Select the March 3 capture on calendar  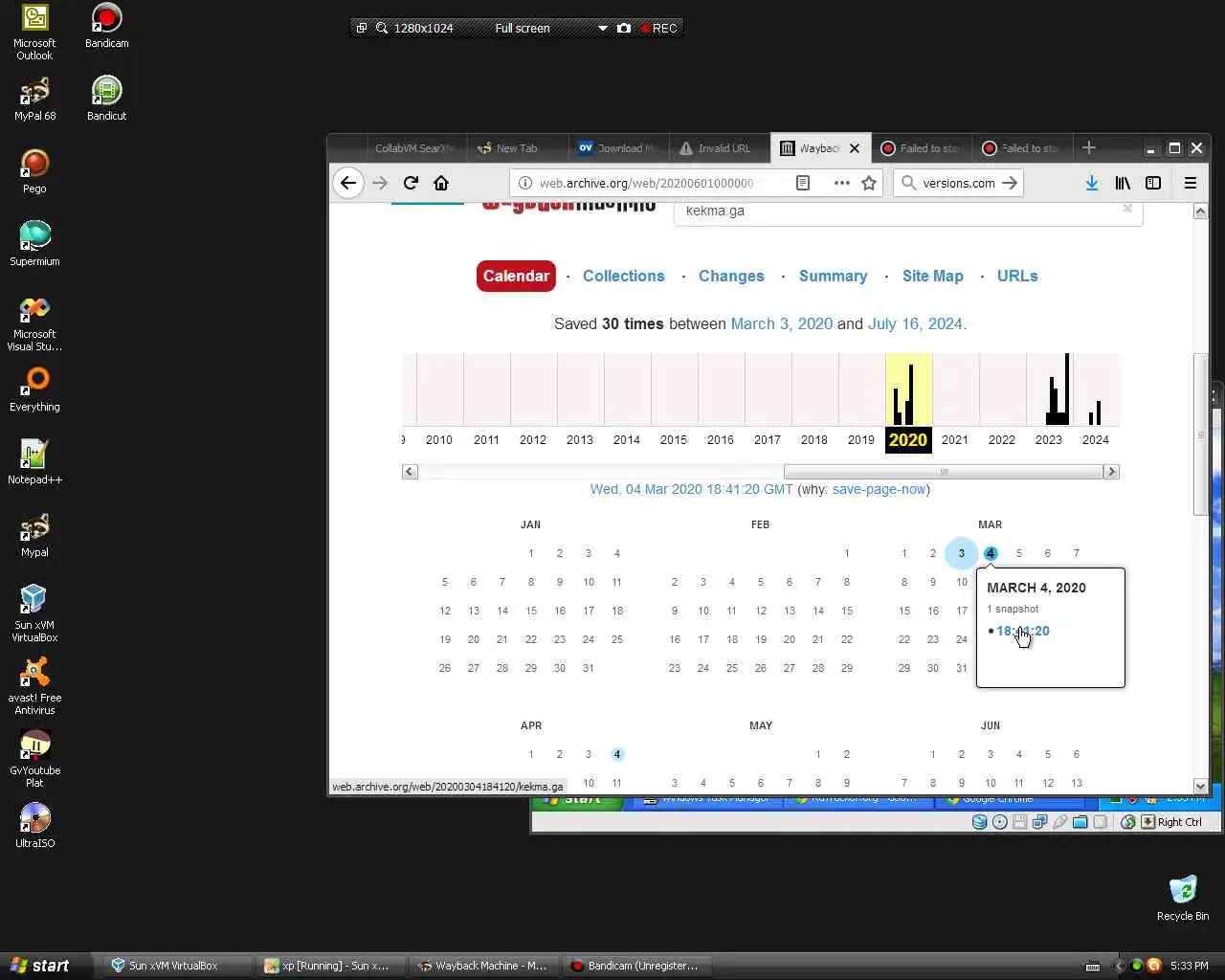962,553
